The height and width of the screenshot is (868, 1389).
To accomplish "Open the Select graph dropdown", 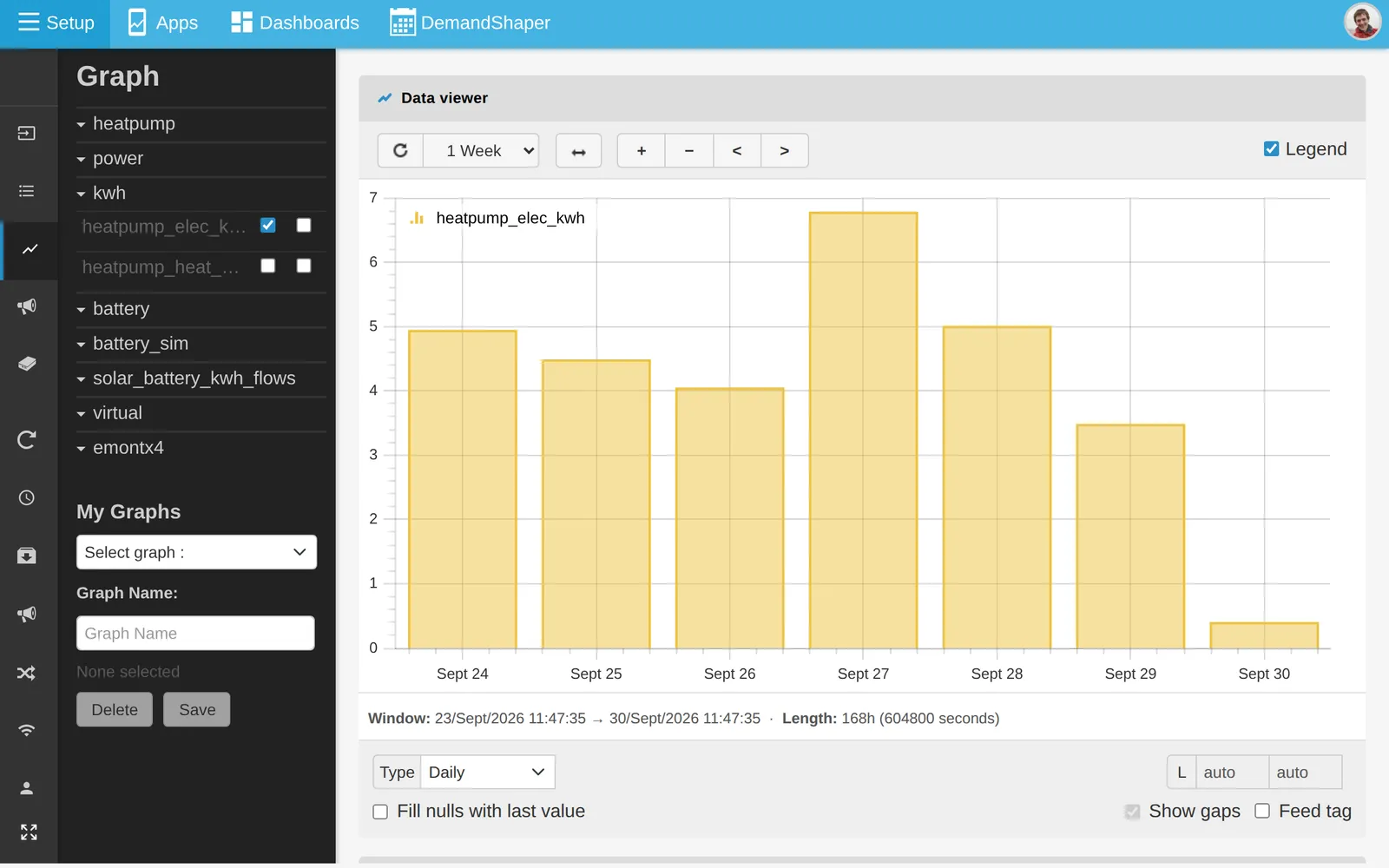I will click(196, 552).
